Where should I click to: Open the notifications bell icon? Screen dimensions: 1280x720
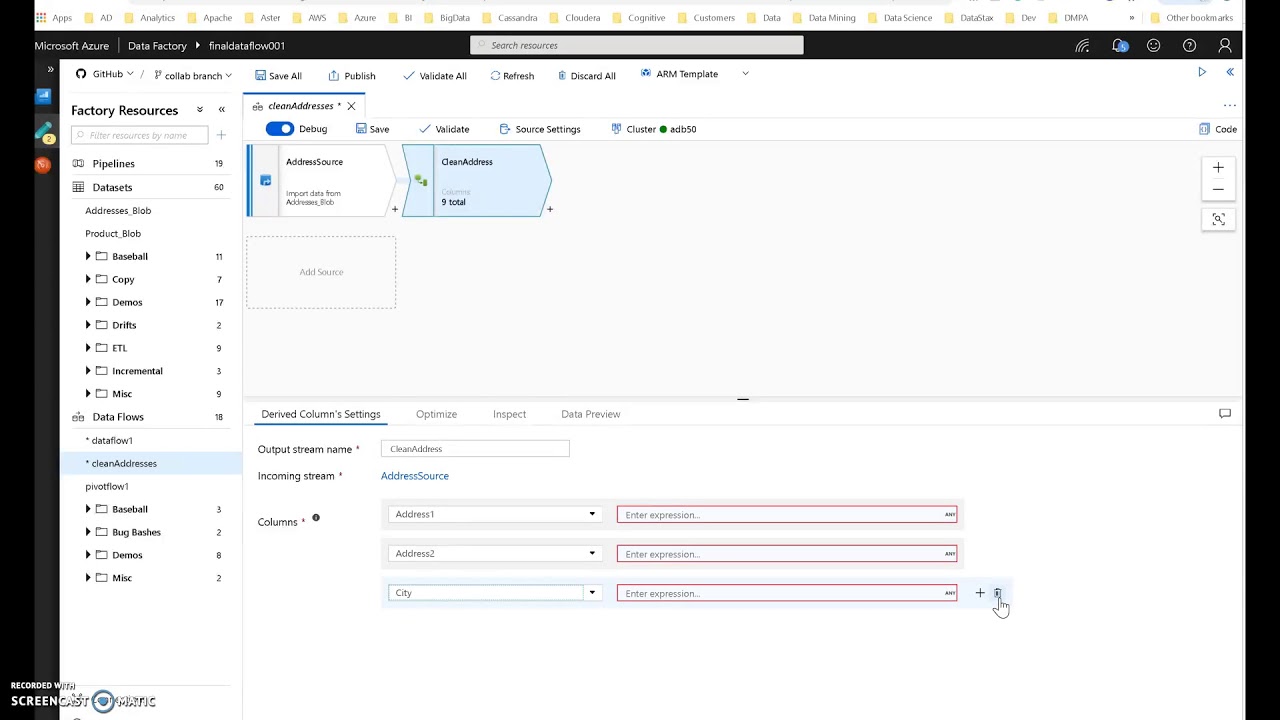[1119, 46]
